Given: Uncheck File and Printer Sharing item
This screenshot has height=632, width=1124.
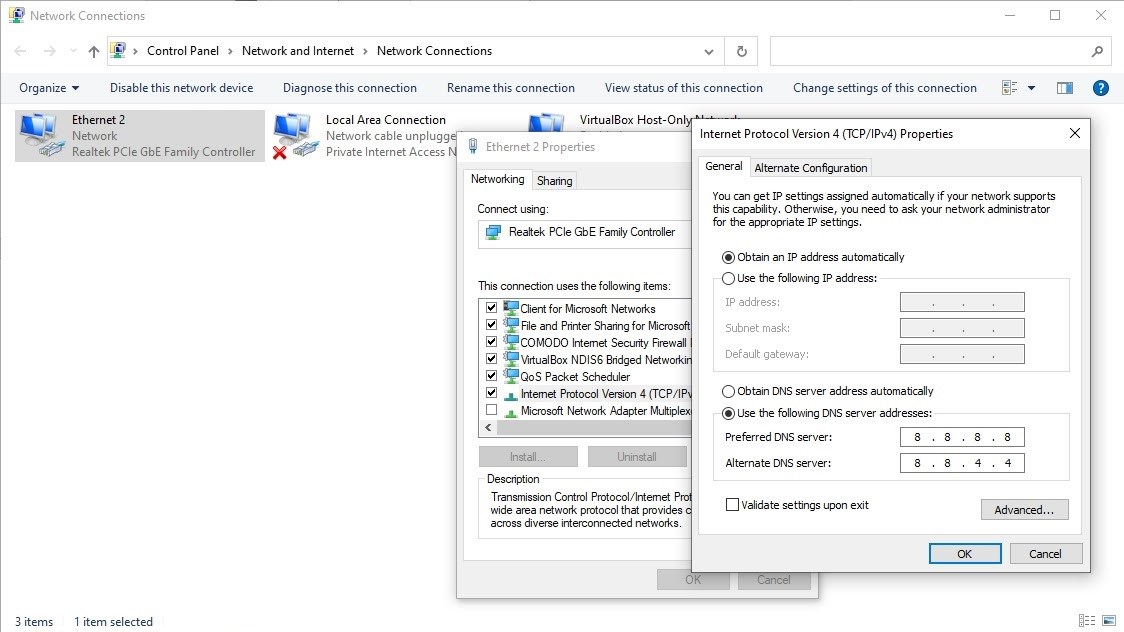Looking at the screenshot, I should 491,325.
